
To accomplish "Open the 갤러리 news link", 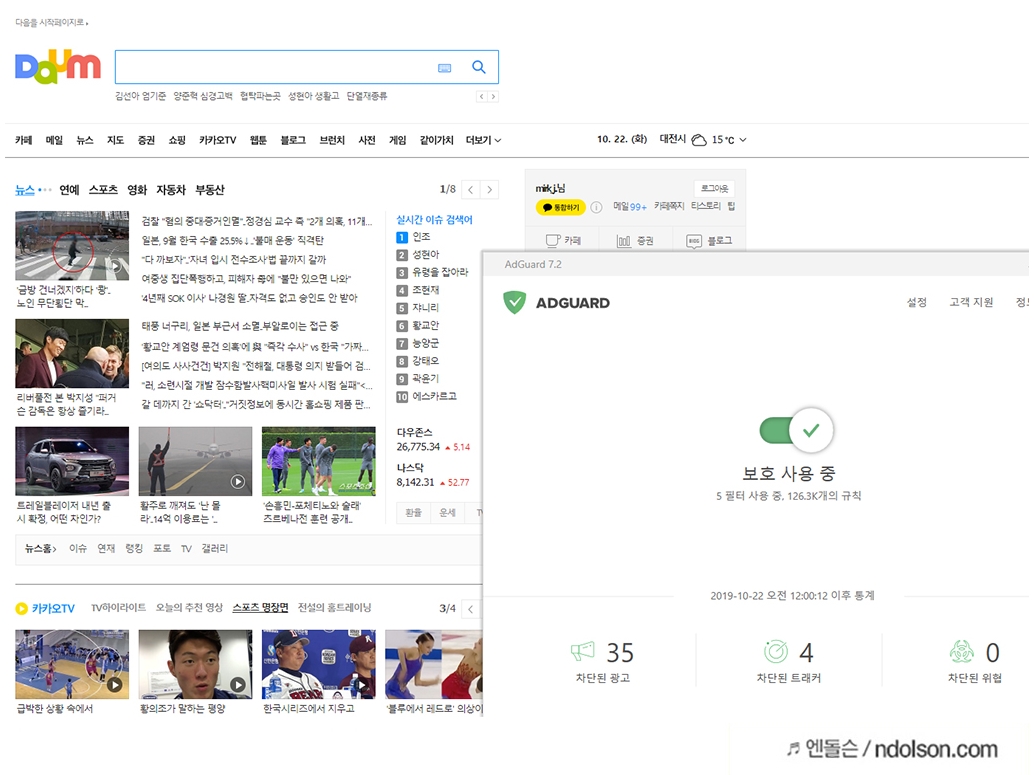I will pyautogui.click(x=214, y=549).
